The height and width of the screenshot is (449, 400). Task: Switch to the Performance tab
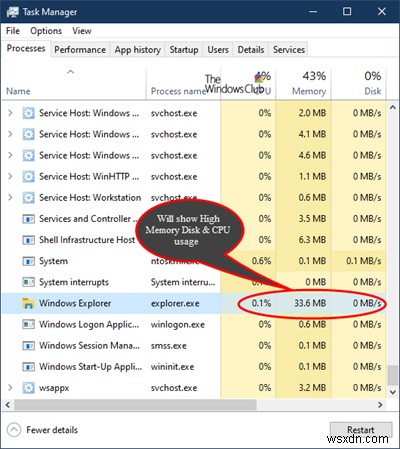(x=80, y=50)
